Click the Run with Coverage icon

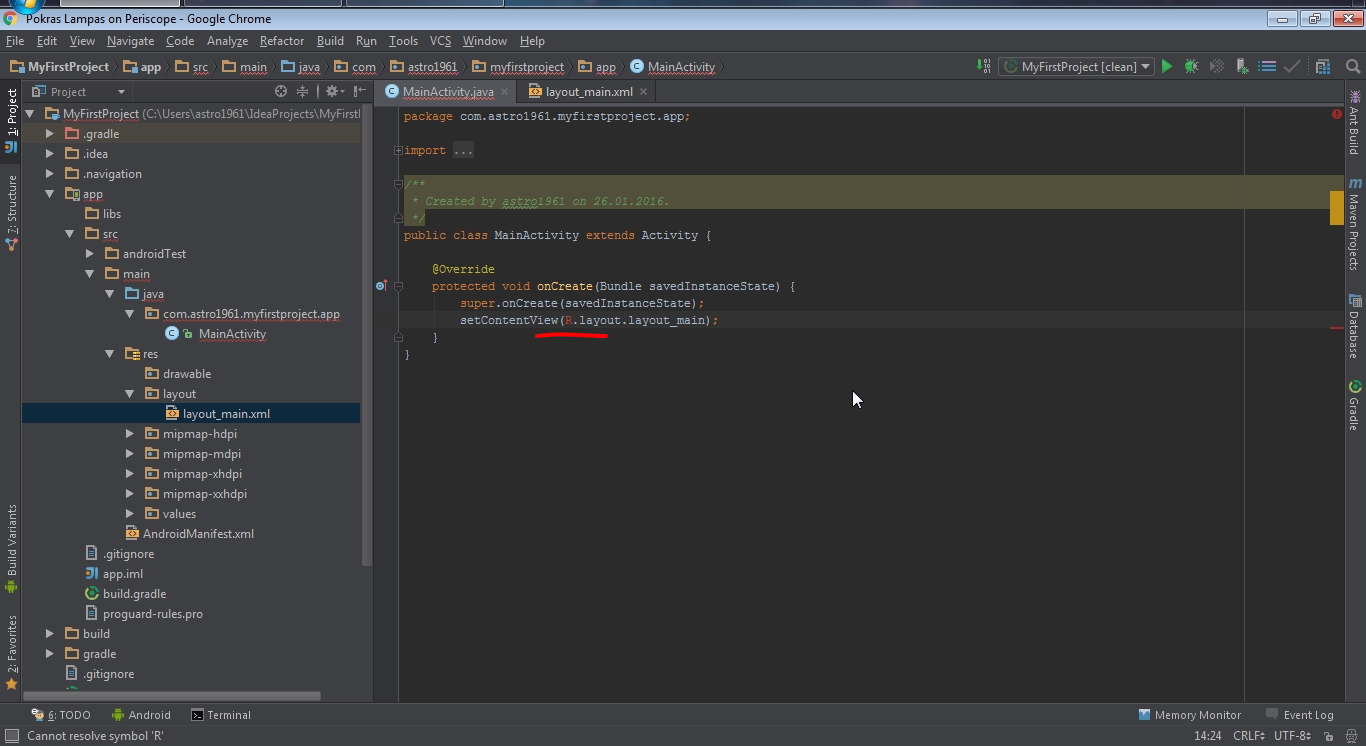click(1217, 67)
